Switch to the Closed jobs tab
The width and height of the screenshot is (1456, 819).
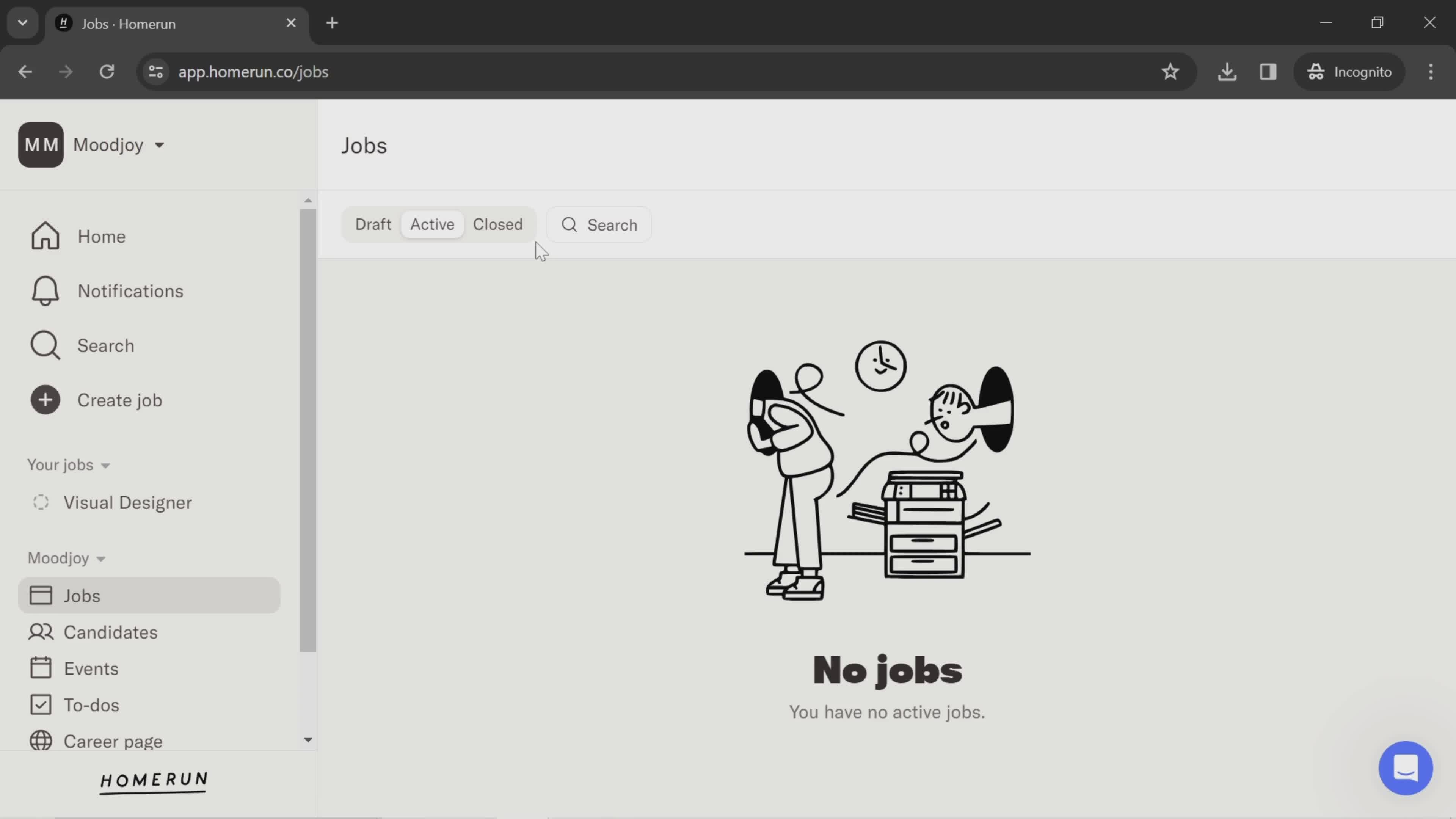(497, 224)
